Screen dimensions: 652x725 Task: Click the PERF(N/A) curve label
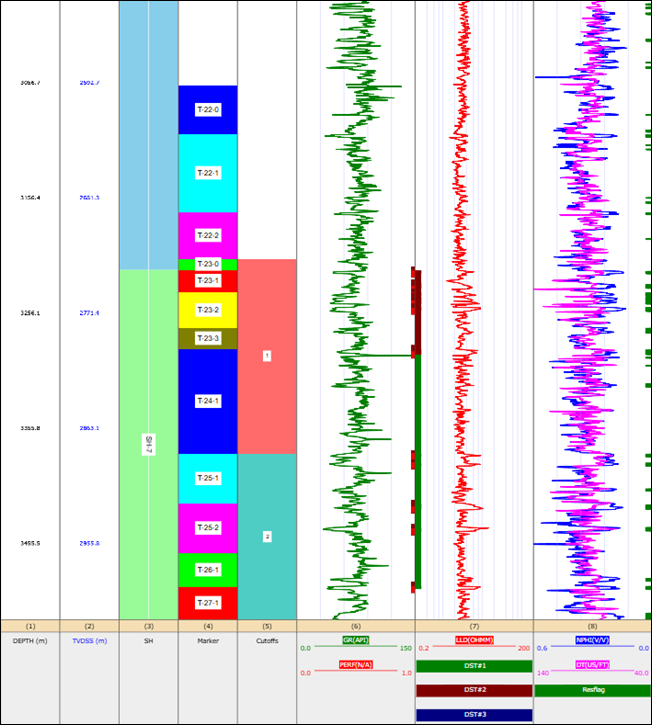[356, 664]
